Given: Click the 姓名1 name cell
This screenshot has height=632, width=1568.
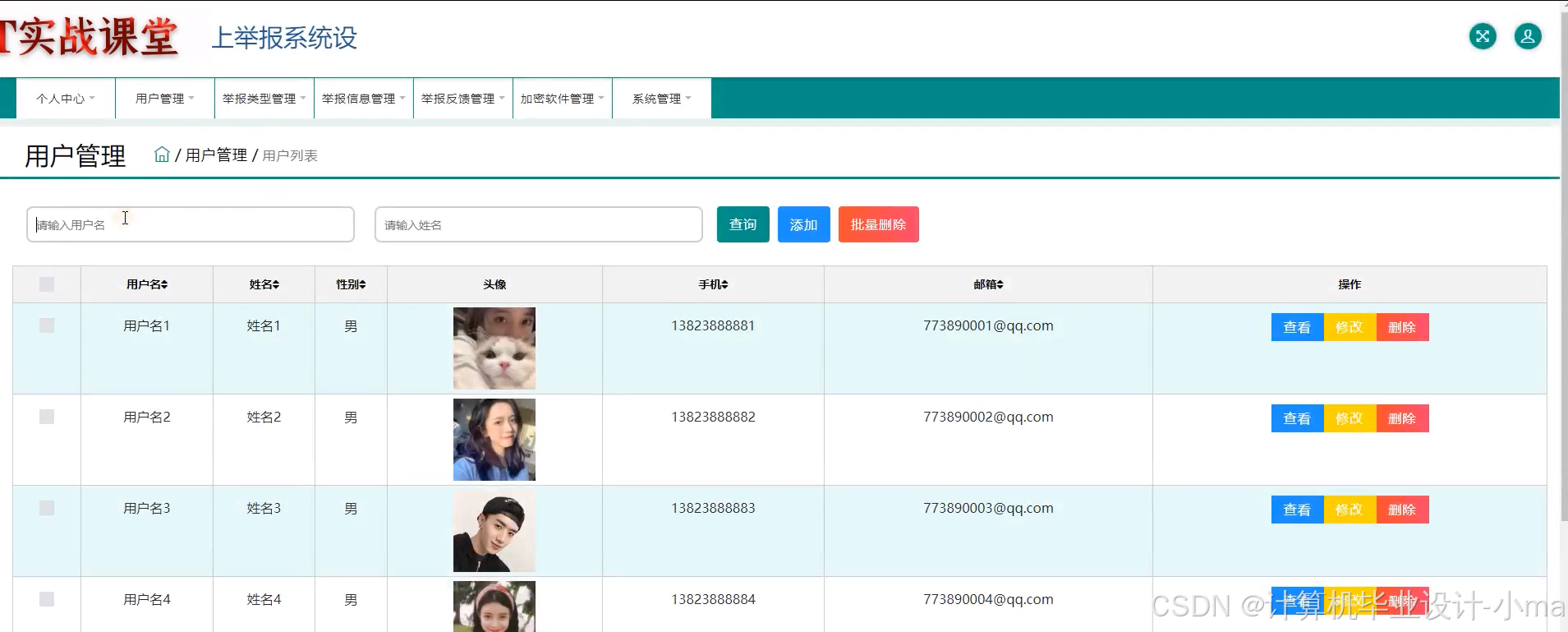Looking at the screenshot, I should 264,325.
